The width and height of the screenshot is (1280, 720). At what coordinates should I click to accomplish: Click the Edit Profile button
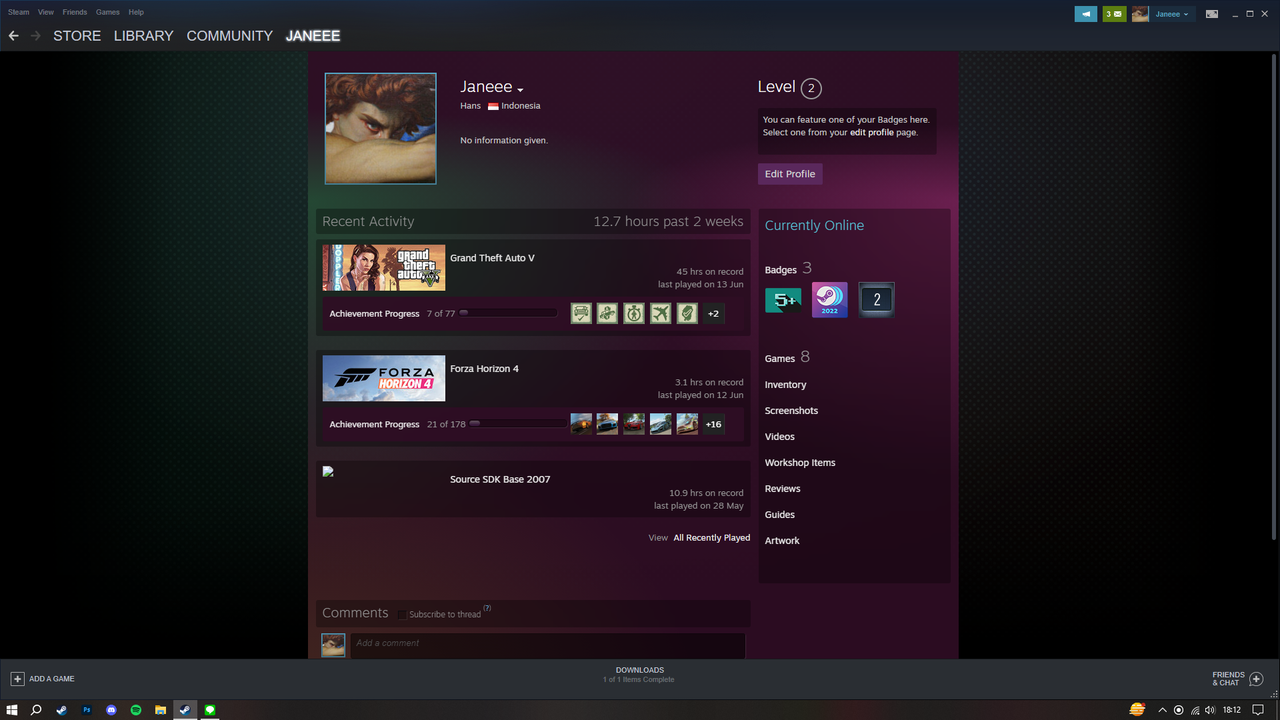click(790, 174)
